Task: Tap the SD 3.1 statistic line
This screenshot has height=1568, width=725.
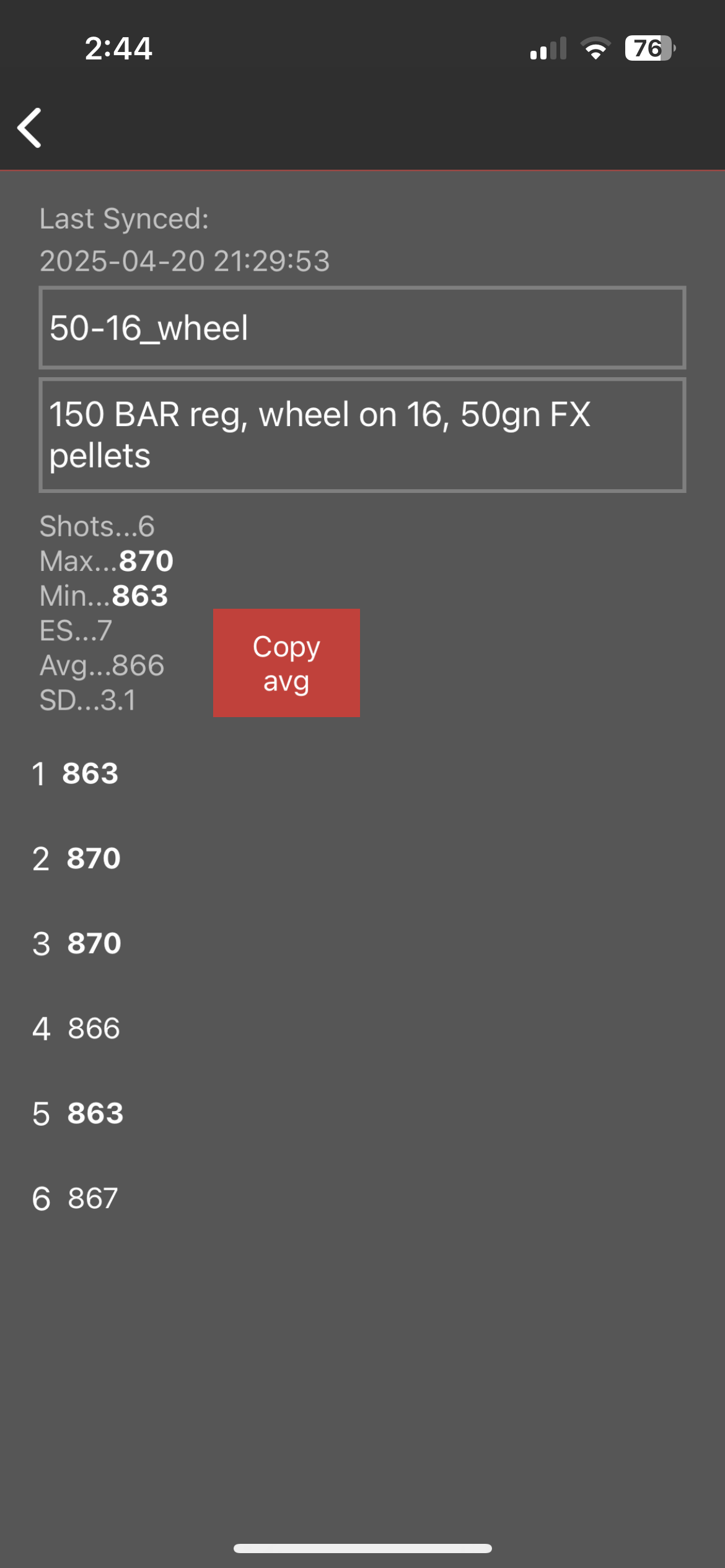Action: [88, 700]
